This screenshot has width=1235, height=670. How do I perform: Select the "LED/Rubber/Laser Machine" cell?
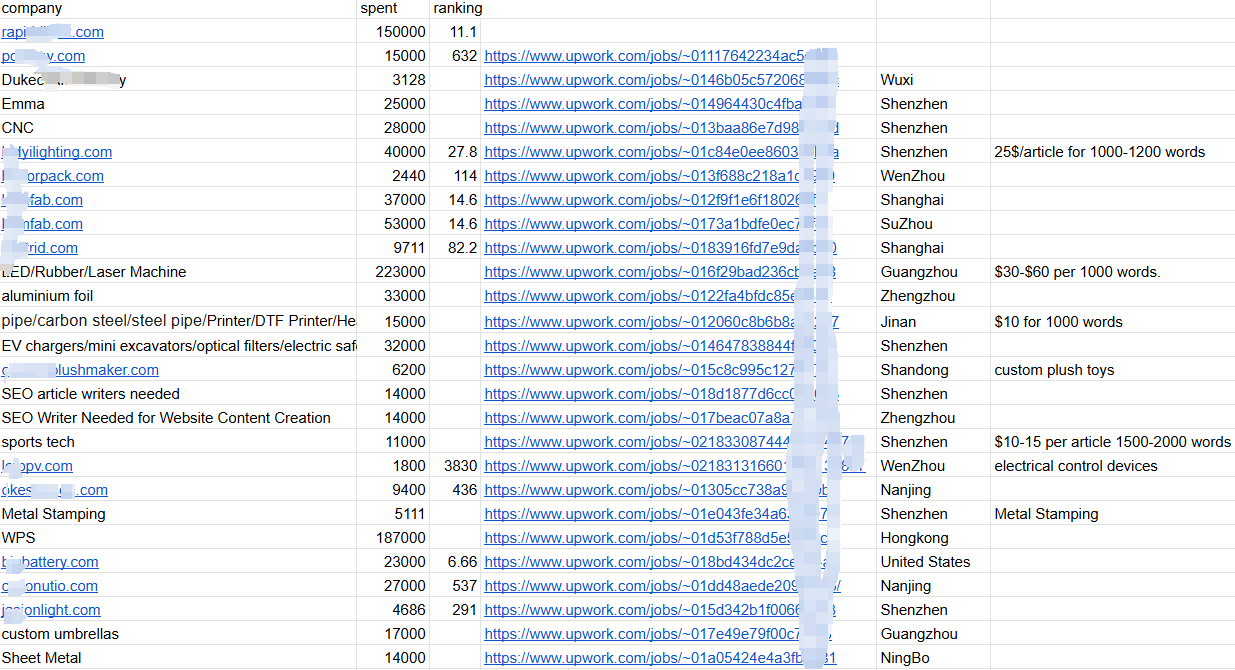click(x=178, y=272)
